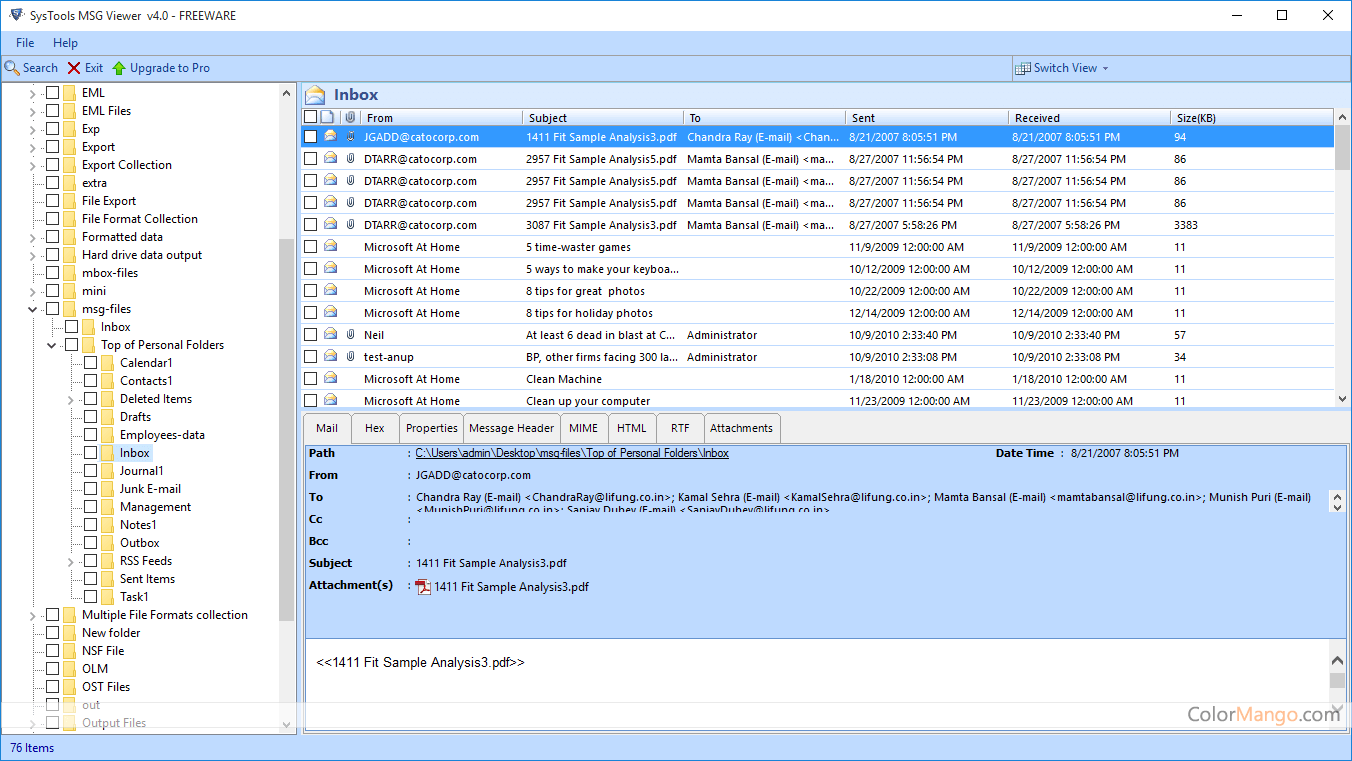Check the Deleted Items folder checkbox
This screenshot has width=1352, height=761.
90,399
